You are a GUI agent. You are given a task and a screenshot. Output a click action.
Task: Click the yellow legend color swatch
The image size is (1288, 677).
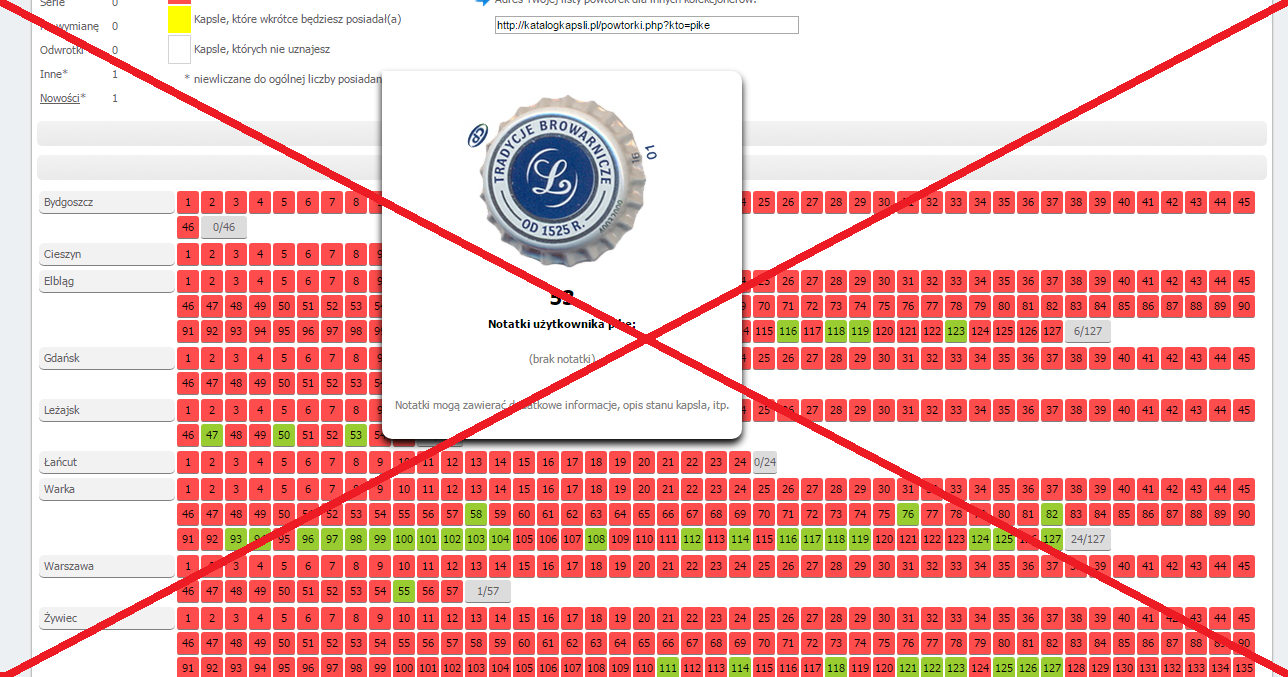click(179, 19)
